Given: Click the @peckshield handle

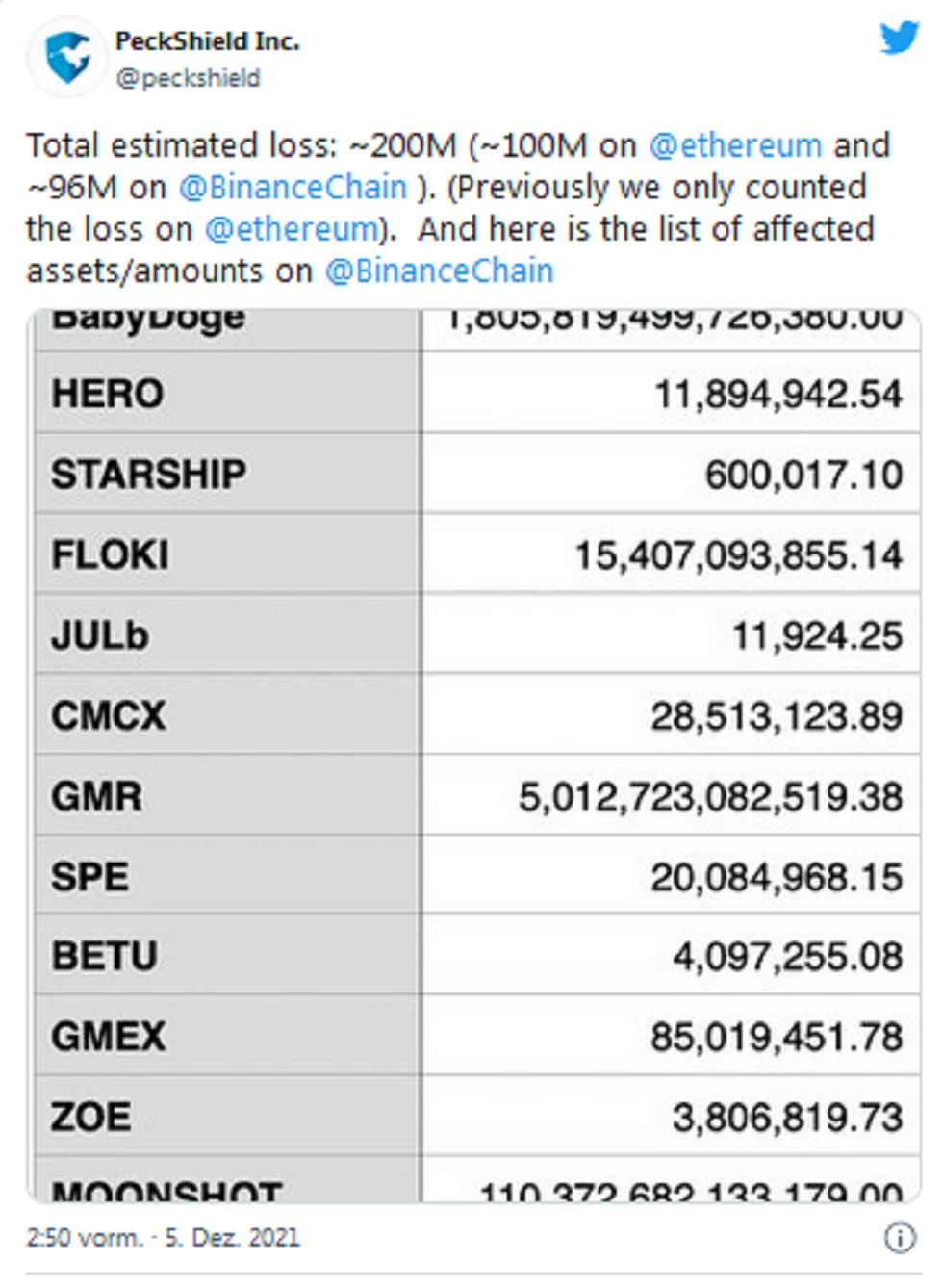Looking at the screenshot, I should 188,78.
